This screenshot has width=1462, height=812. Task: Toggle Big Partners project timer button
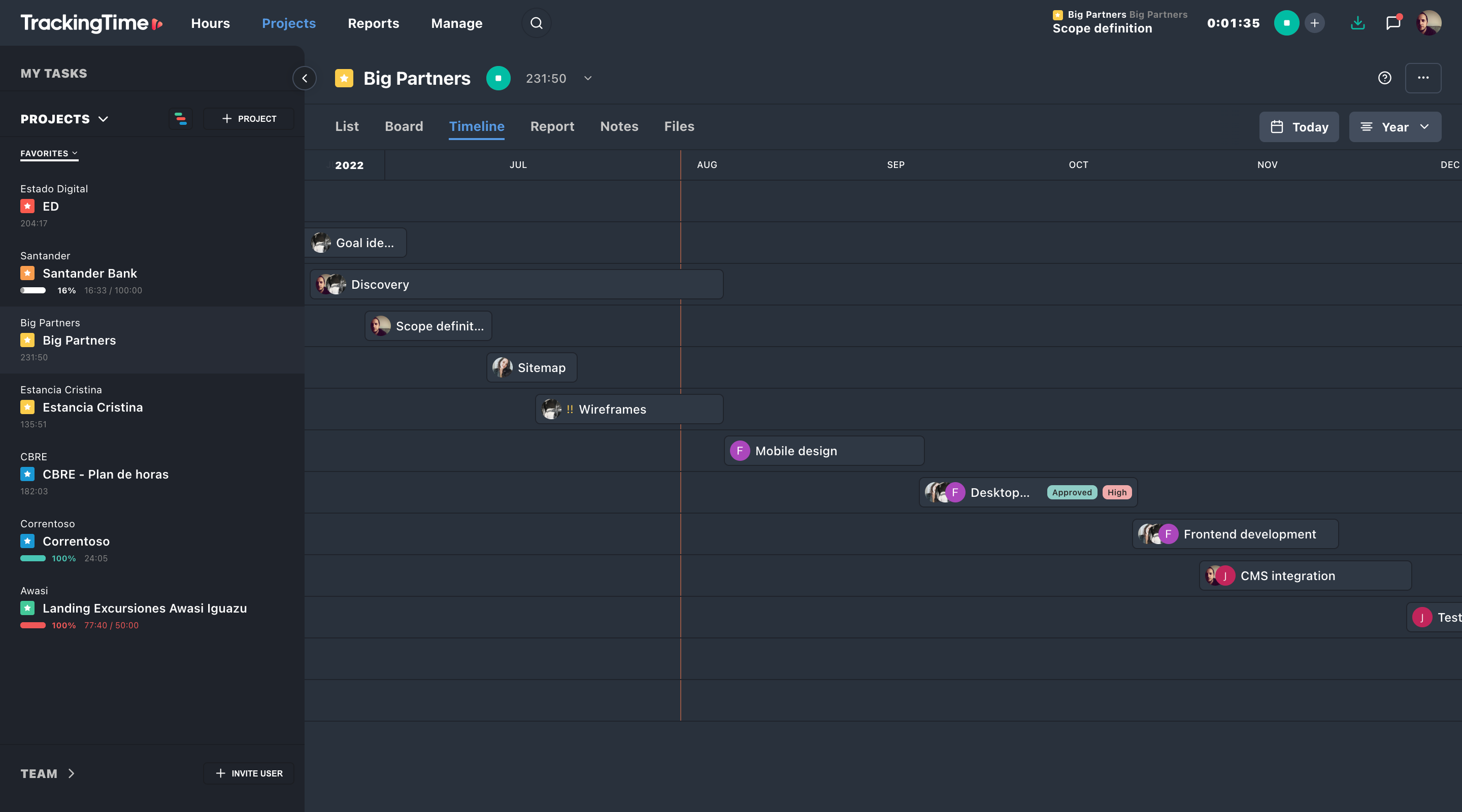click(x=497, y=78)
